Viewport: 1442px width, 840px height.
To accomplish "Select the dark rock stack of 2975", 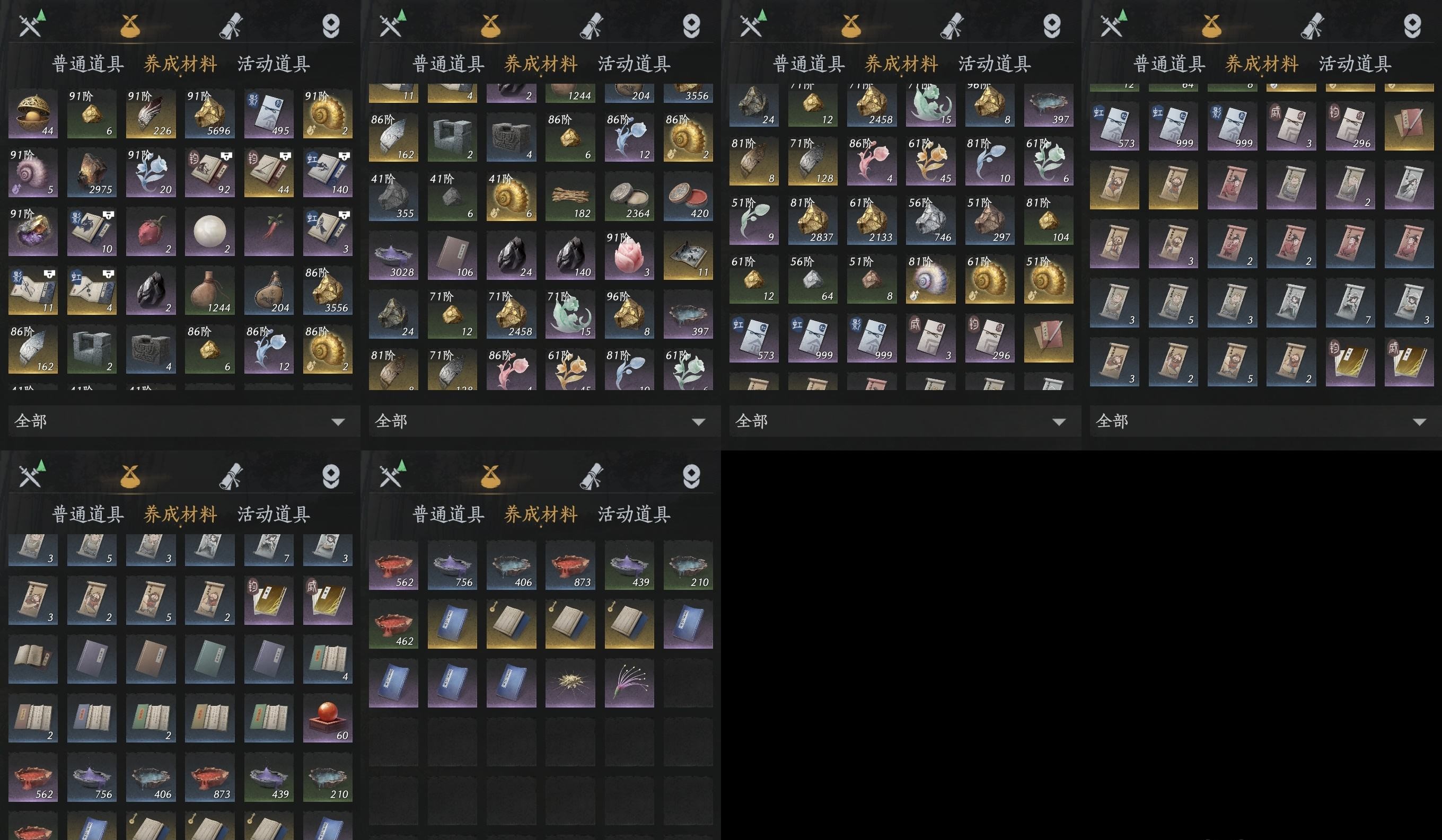I will click(92, 172).
